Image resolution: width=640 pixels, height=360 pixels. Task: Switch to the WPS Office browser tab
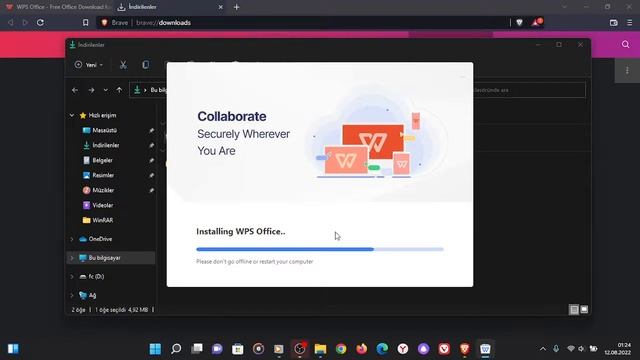coord(57,7)
